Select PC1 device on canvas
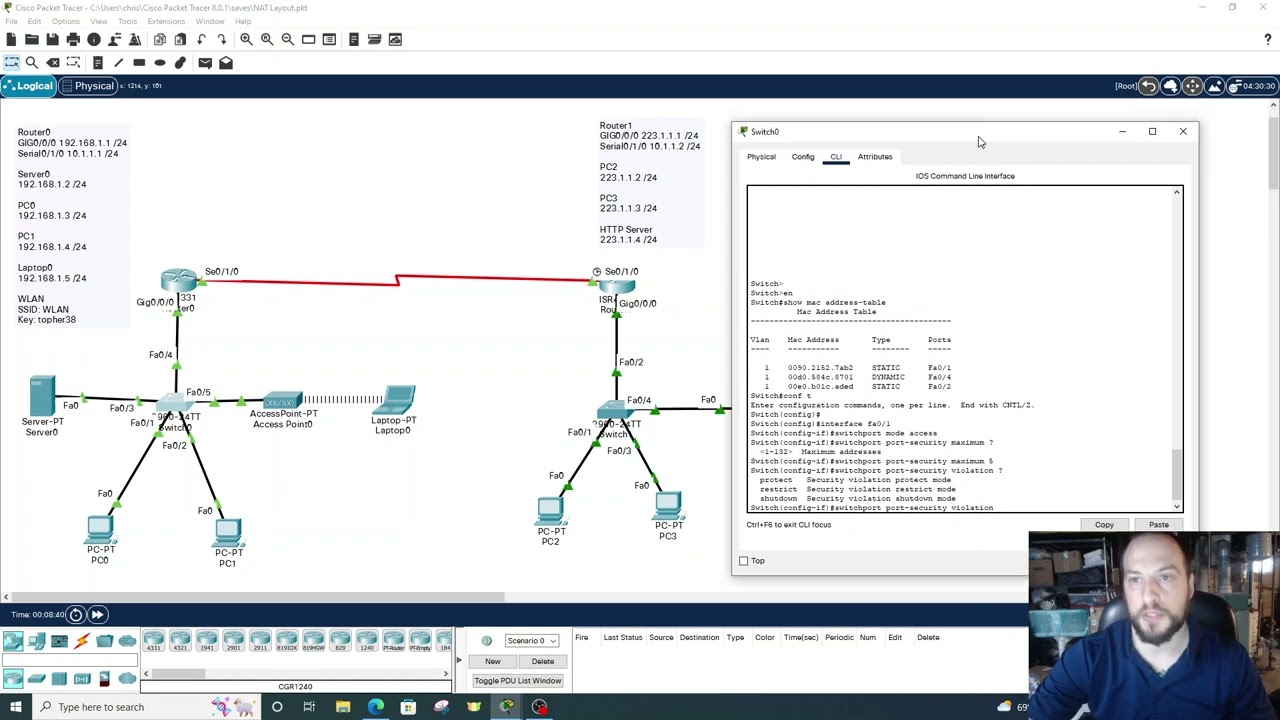Screen dimensions: 1280x720 click(x=228, y=531)
